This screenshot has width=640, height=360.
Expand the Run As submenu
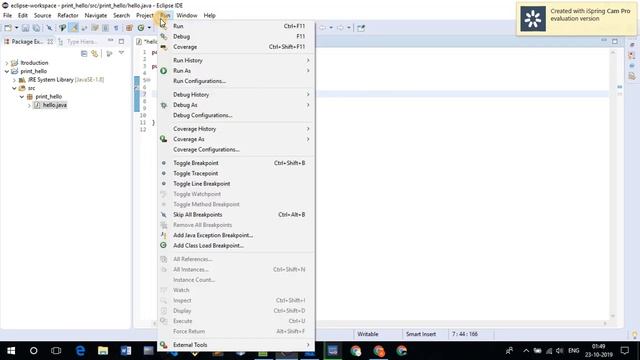(236, 71)
